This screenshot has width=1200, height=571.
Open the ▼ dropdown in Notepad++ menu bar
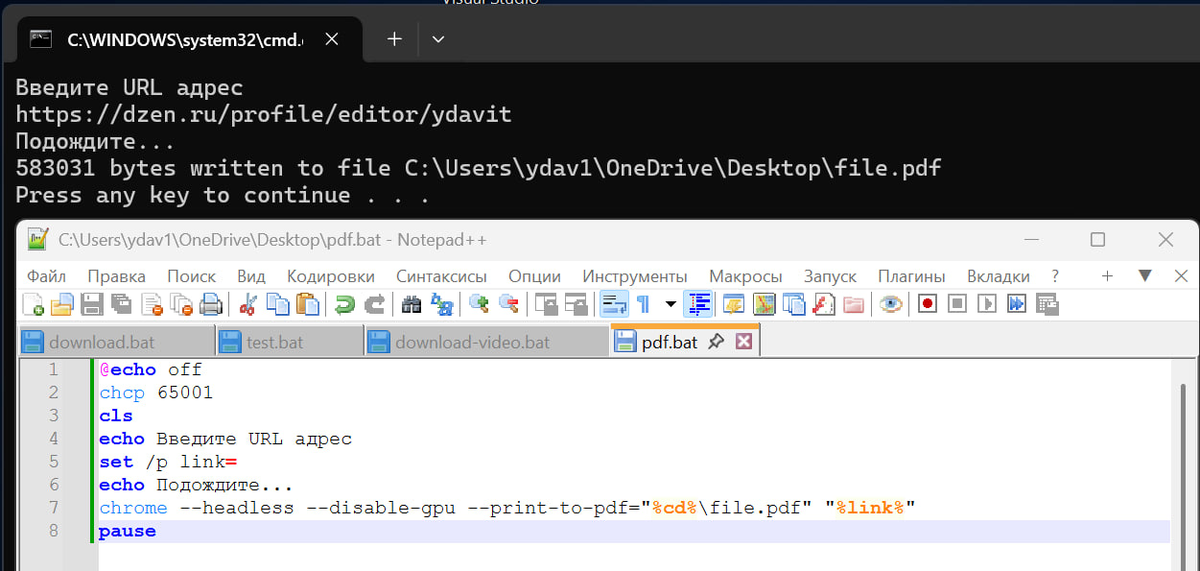pyautogui.click(x=1146, y=276)
